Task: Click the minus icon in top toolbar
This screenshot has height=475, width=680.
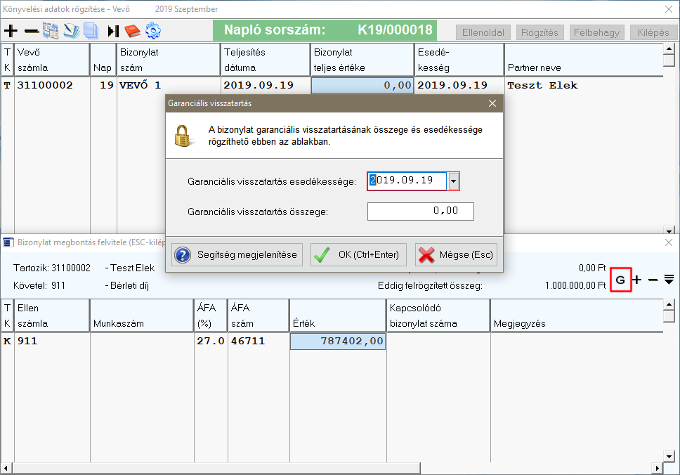Action: tap(31, 31)
